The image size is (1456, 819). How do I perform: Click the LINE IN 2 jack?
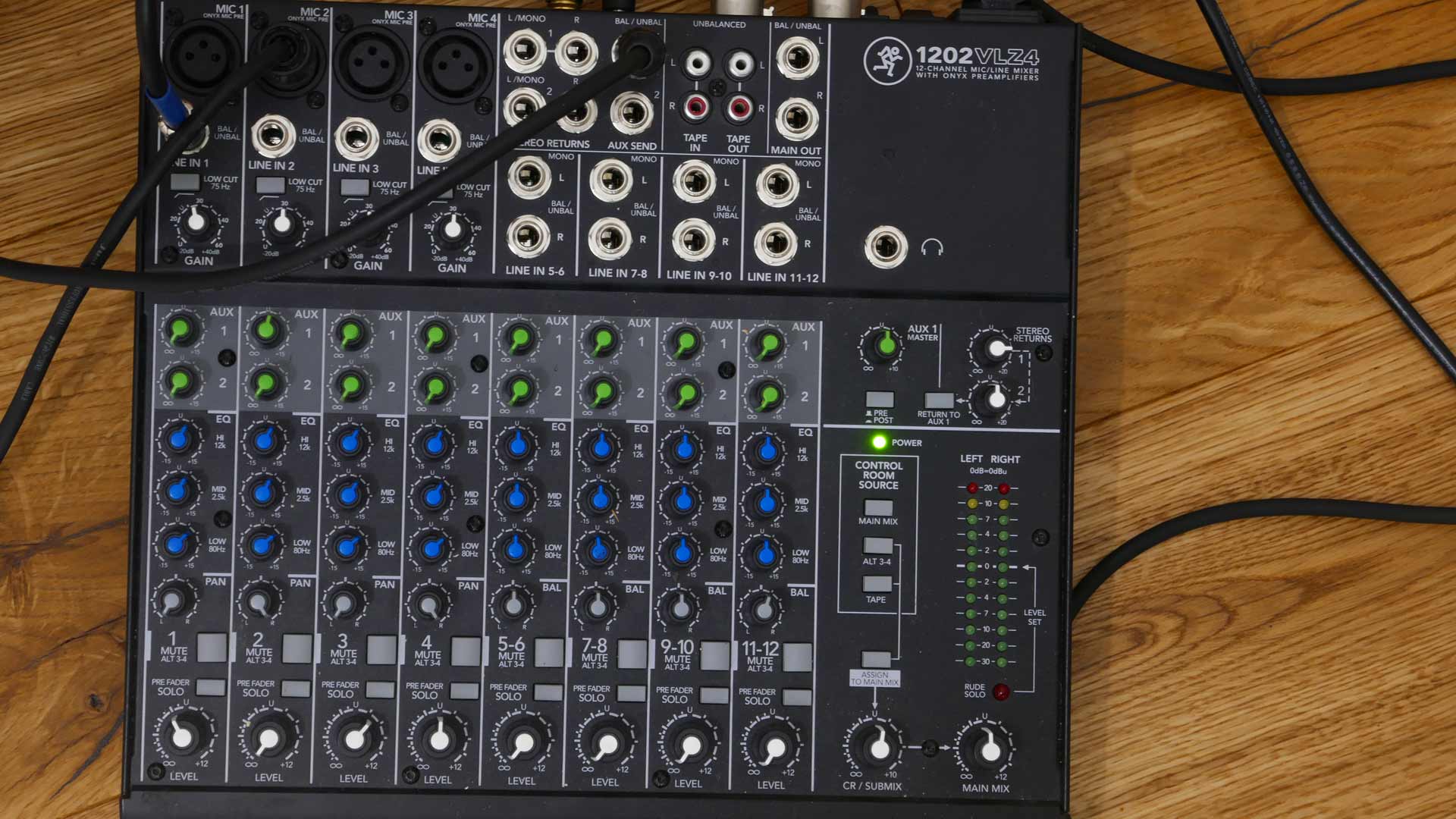(x=273, y=136)
